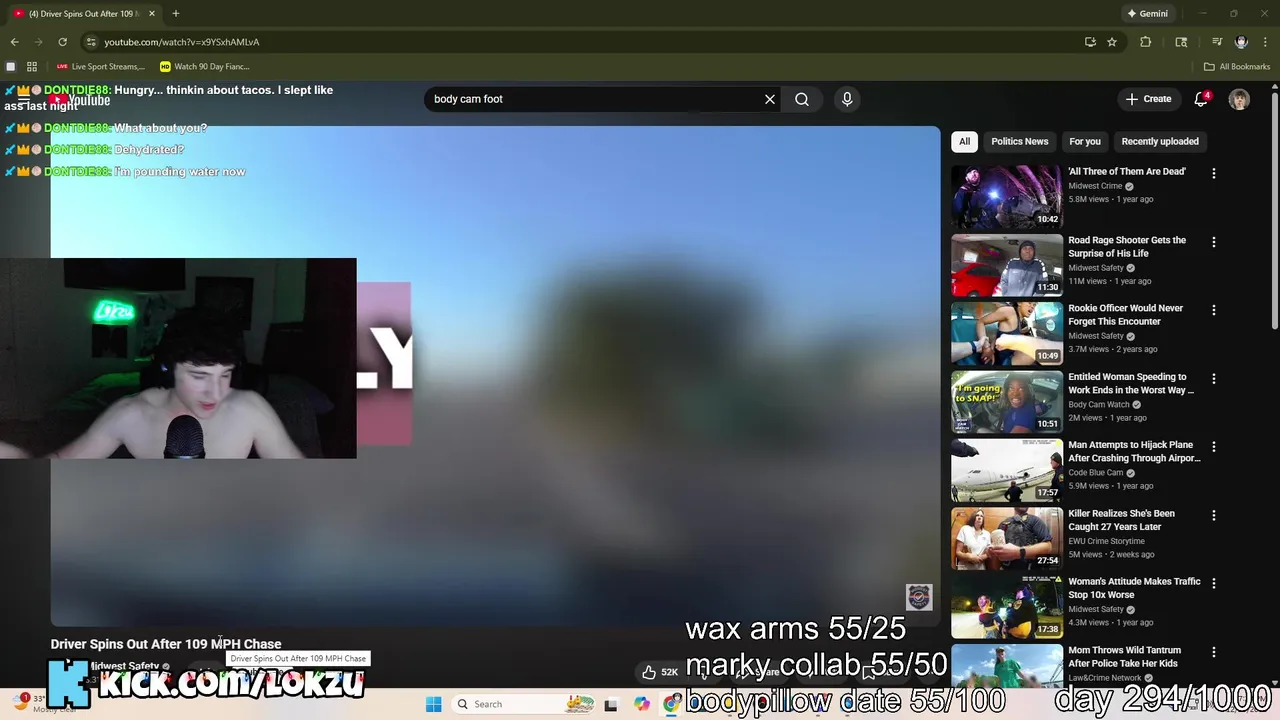Select the Recently uploaded filter chip
The image size is (1280, 720).
(1160, 142)
